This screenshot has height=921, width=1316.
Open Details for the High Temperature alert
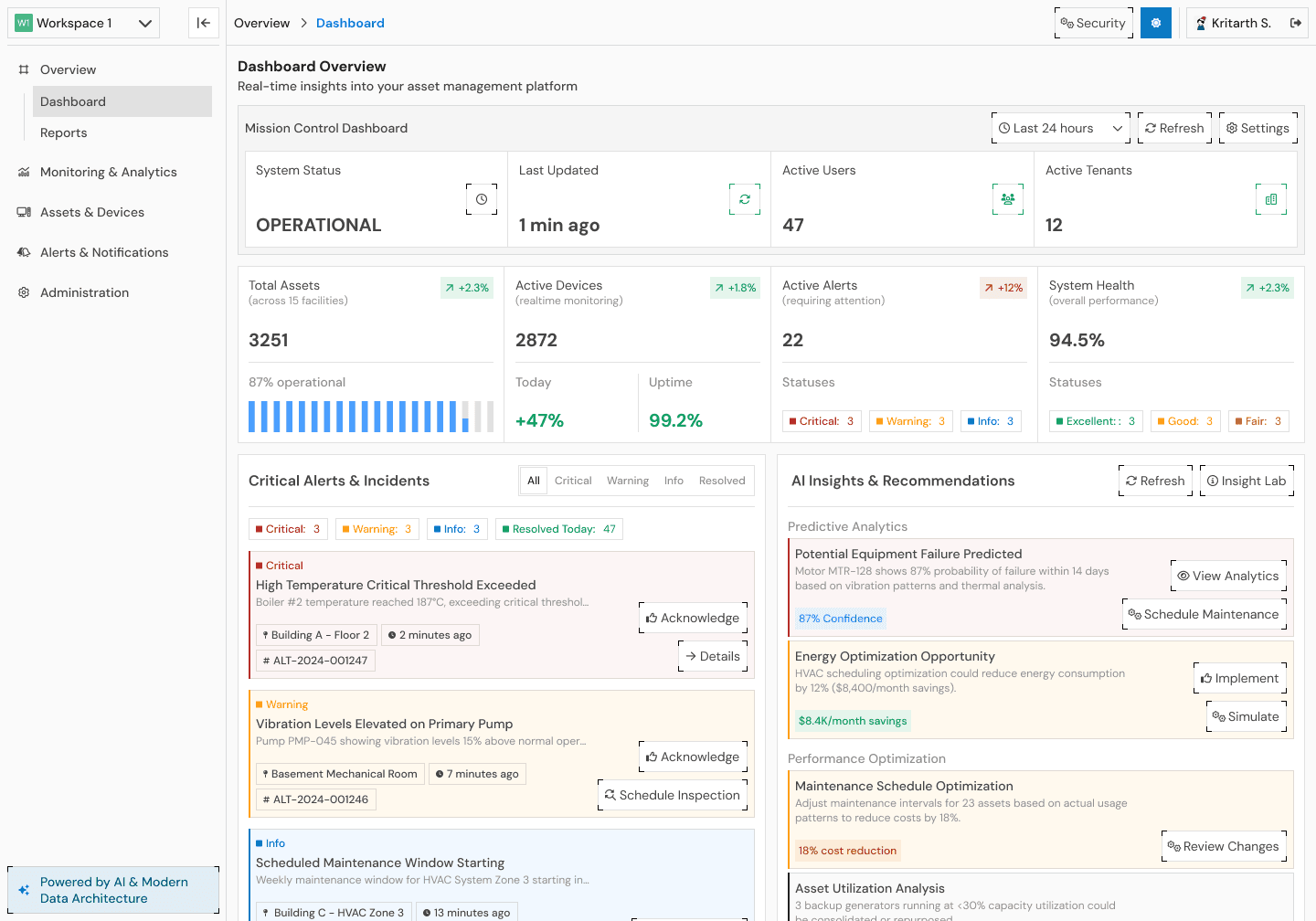point(713,656)
